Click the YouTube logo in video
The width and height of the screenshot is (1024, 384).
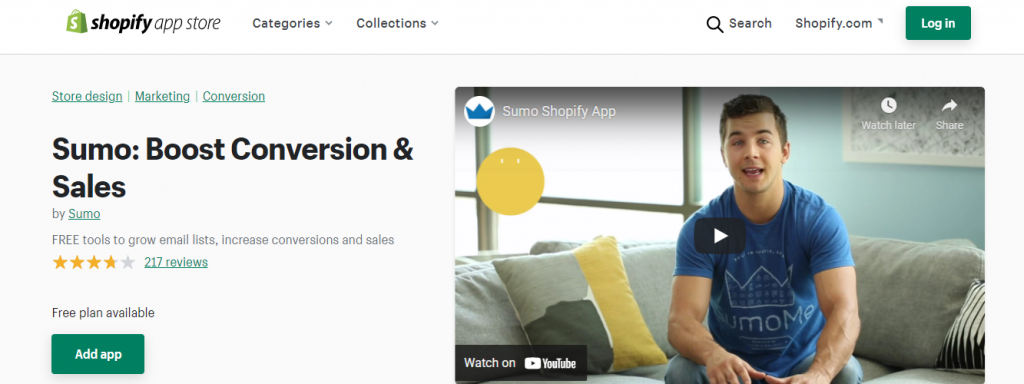click(550, 363)
